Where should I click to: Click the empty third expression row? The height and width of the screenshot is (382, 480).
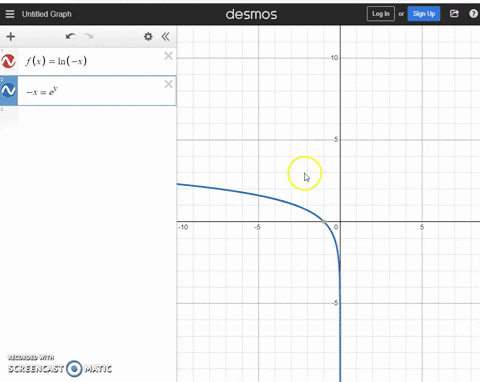tap(88, 117)
